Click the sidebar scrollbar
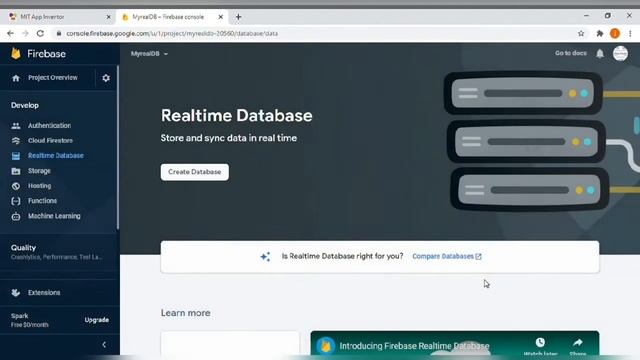 [x=118, y=147]
